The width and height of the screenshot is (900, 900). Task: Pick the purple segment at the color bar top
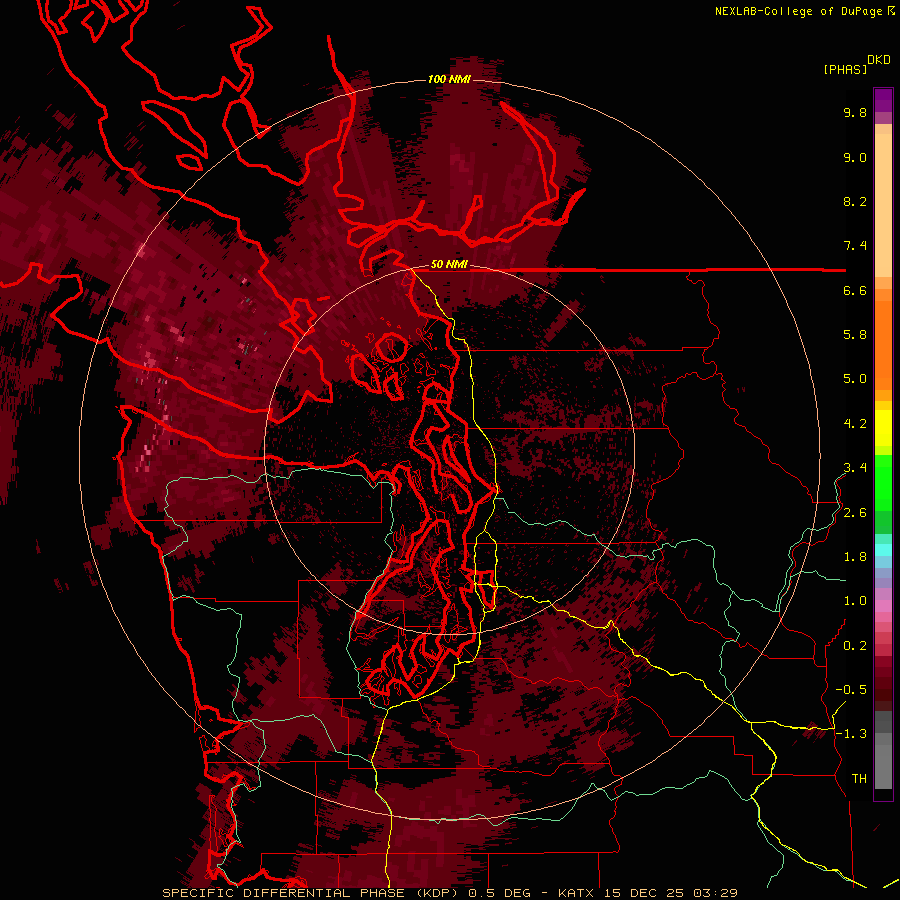[x=883, y=100]
